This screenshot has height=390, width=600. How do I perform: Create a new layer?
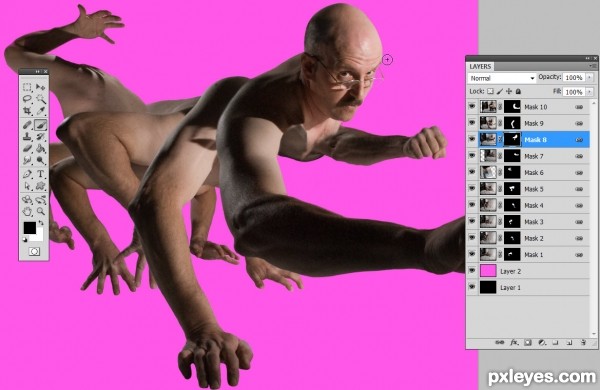click(569, 343)
